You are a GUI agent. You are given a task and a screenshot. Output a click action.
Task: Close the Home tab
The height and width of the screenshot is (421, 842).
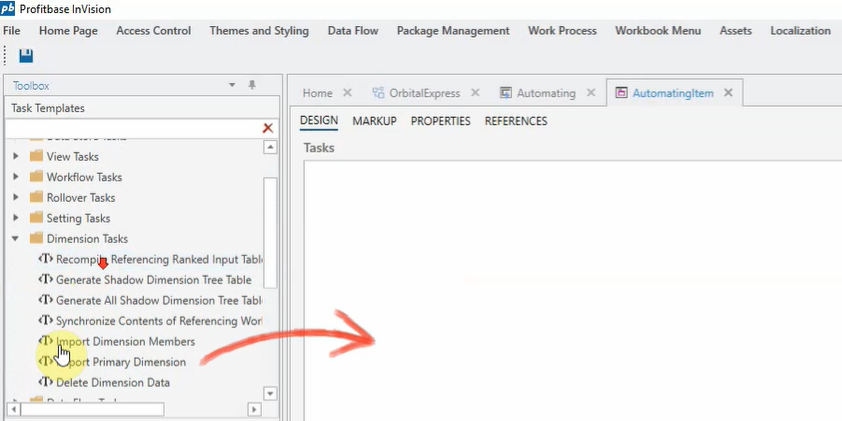(347, 92)
